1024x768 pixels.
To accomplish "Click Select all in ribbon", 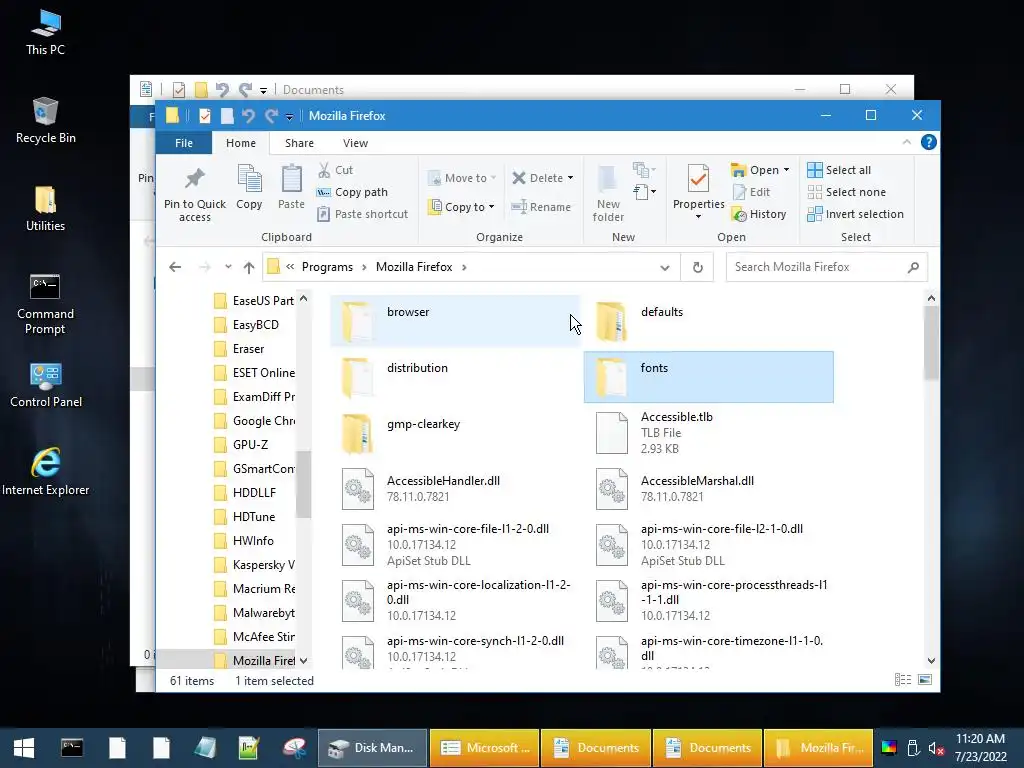I will [x=839, y=170].
